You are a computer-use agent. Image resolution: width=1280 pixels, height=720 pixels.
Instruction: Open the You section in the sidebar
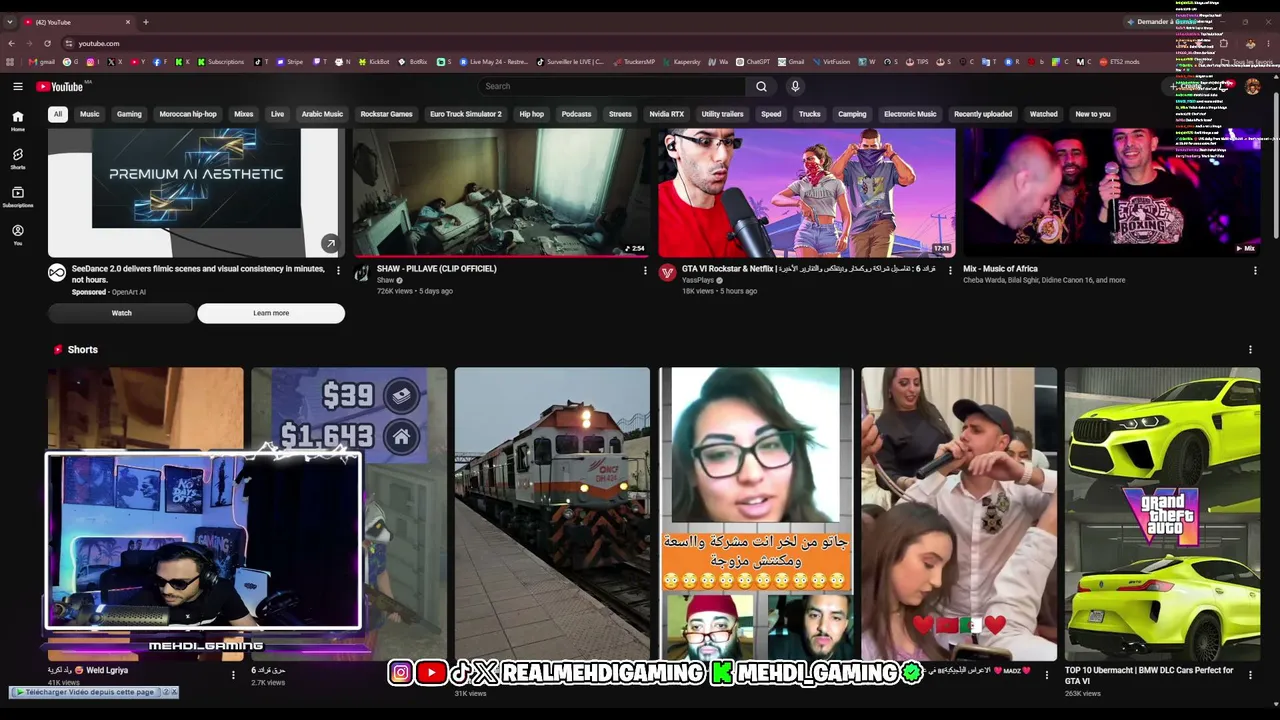pos(17,235)
